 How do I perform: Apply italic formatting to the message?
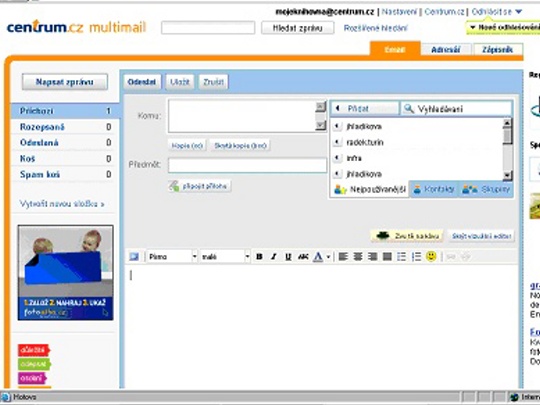pyautogui.click(x=274, y=257)
